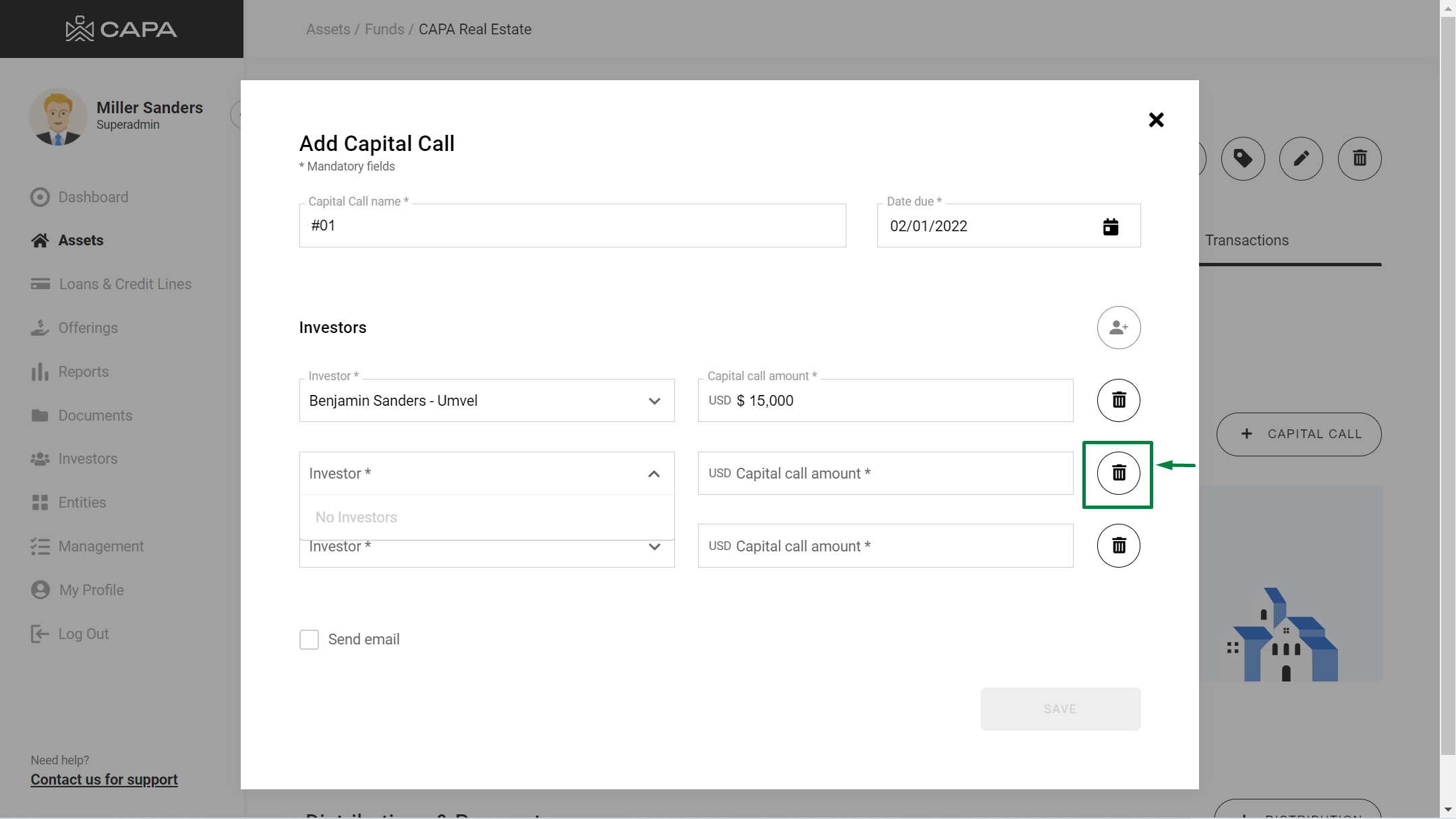This screenshot has width=1456, height=819.
Task: Open the calendar picker for Date due
Action: coord(1110,226)
